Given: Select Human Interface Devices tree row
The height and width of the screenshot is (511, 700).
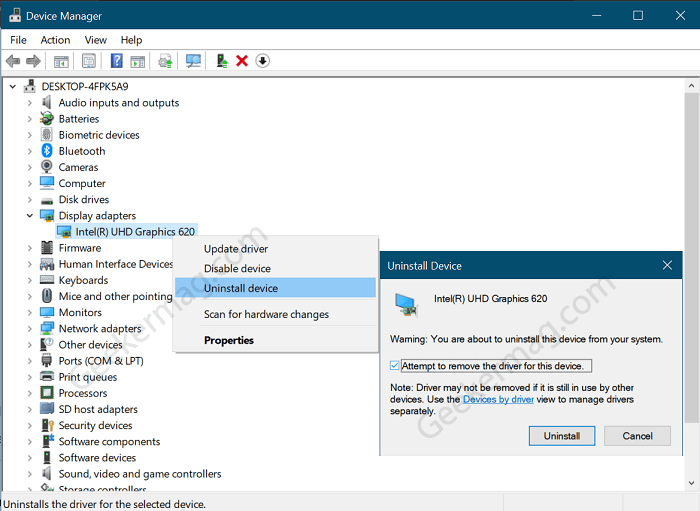Looking at the screenshot, I should coord(106,264).
